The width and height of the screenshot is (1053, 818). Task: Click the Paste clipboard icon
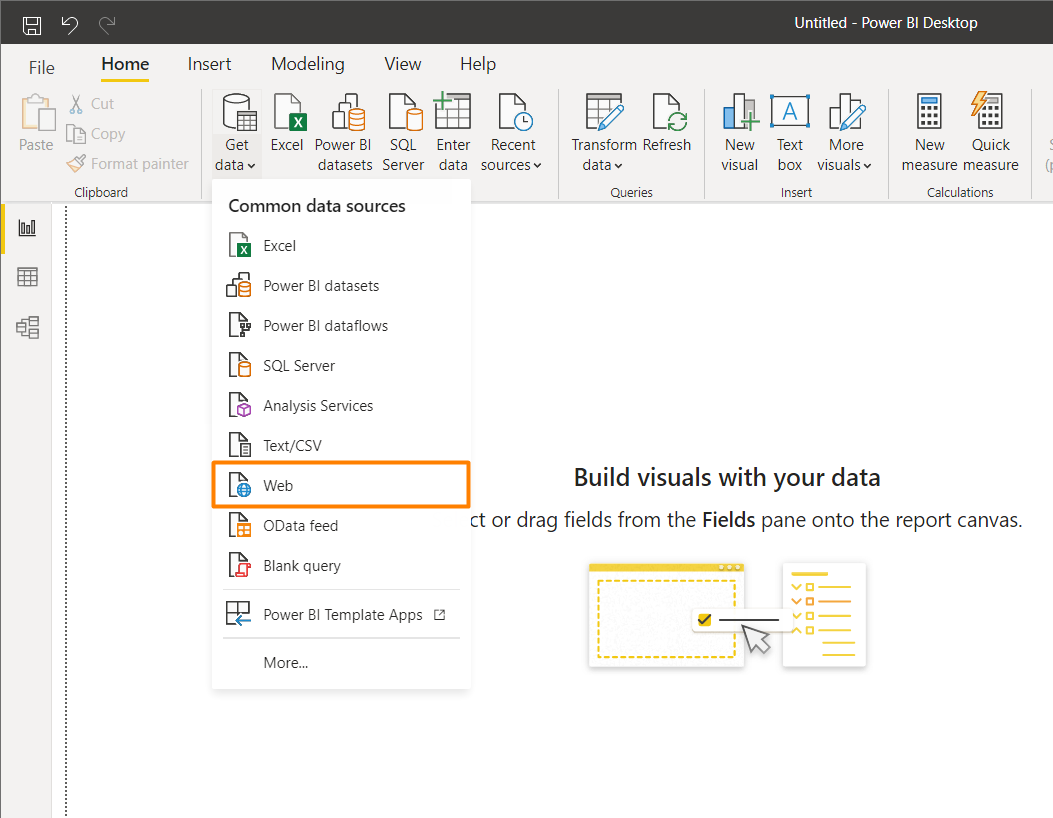[38, 113]
